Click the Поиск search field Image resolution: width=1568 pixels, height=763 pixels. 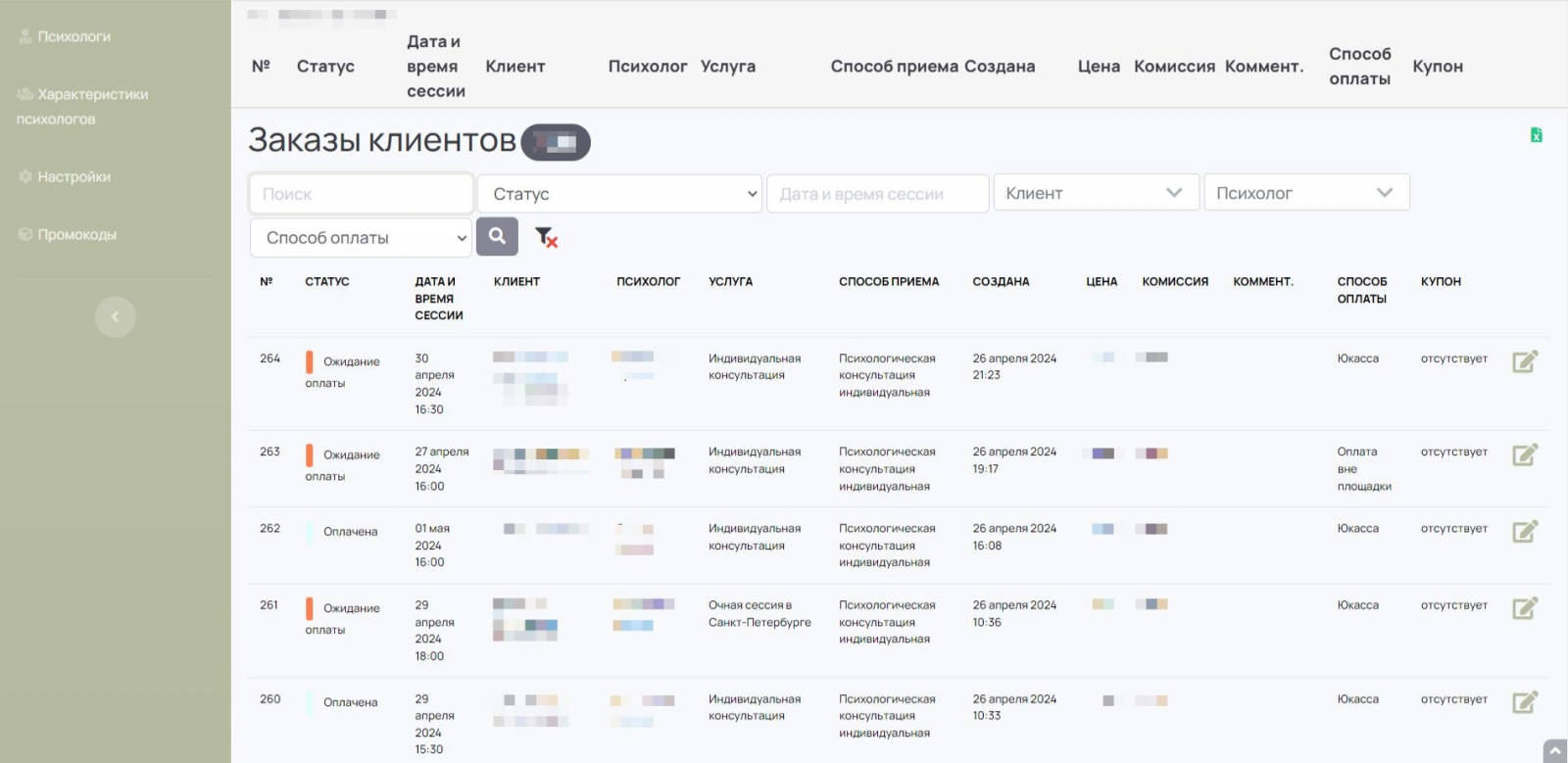tap(361, 194)
